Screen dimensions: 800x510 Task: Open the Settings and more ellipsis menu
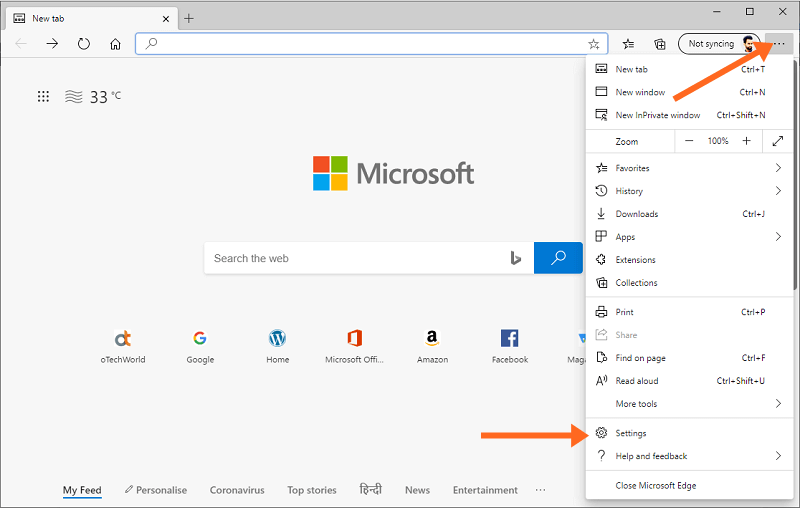779,44
